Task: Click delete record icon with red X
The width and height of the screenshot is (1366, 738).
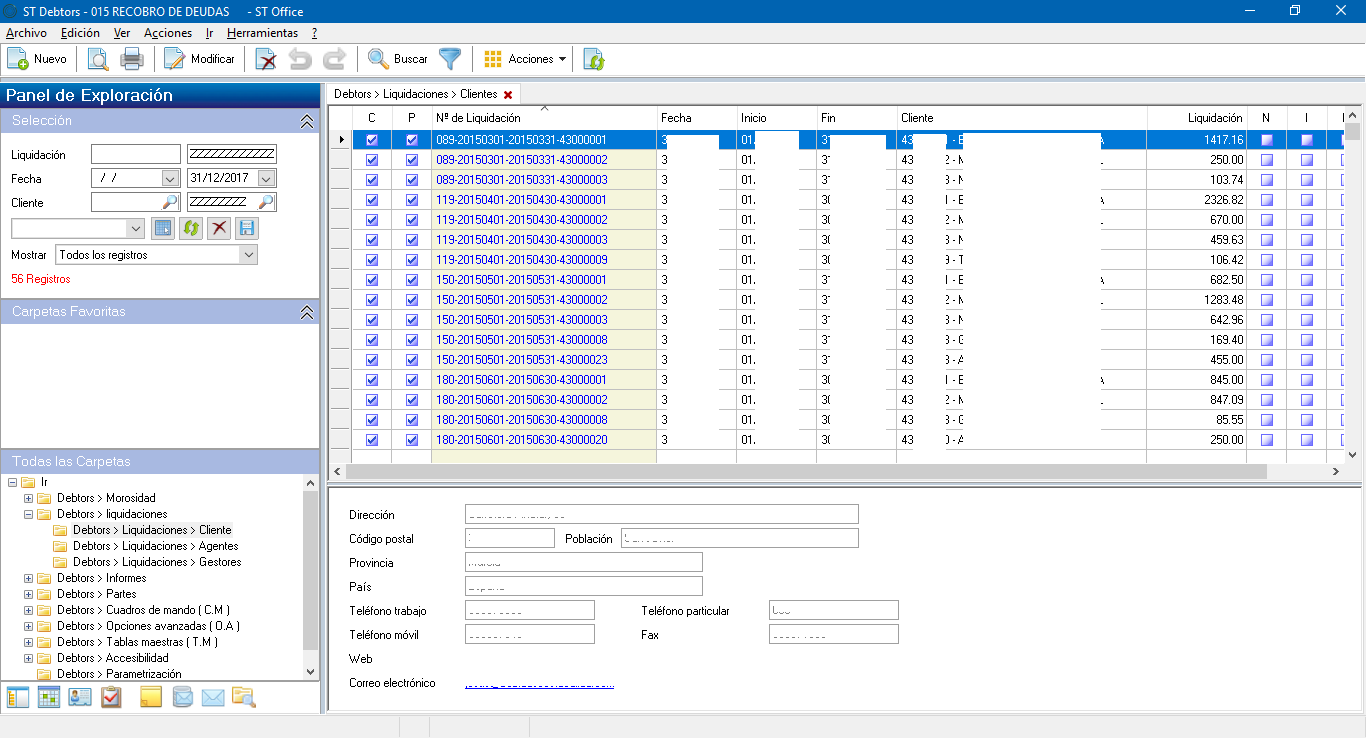Action: click(266, 59)
